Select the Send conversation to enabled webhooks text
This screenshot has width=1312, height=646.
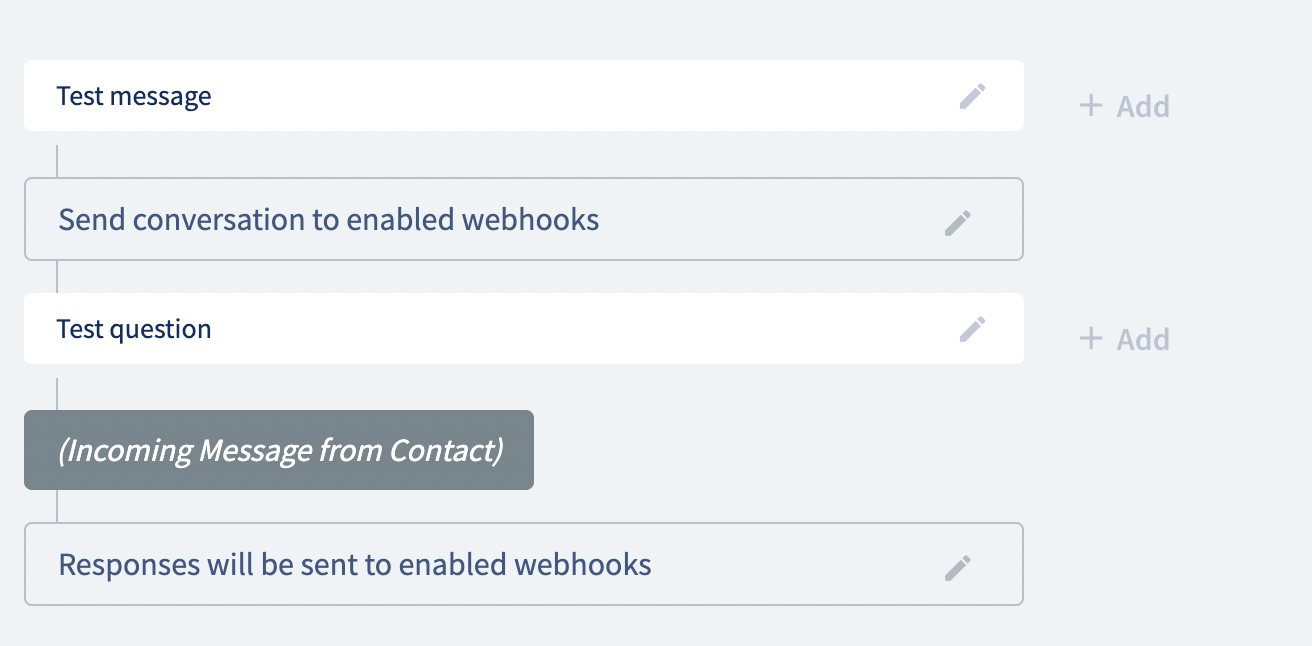coord(329,219)
